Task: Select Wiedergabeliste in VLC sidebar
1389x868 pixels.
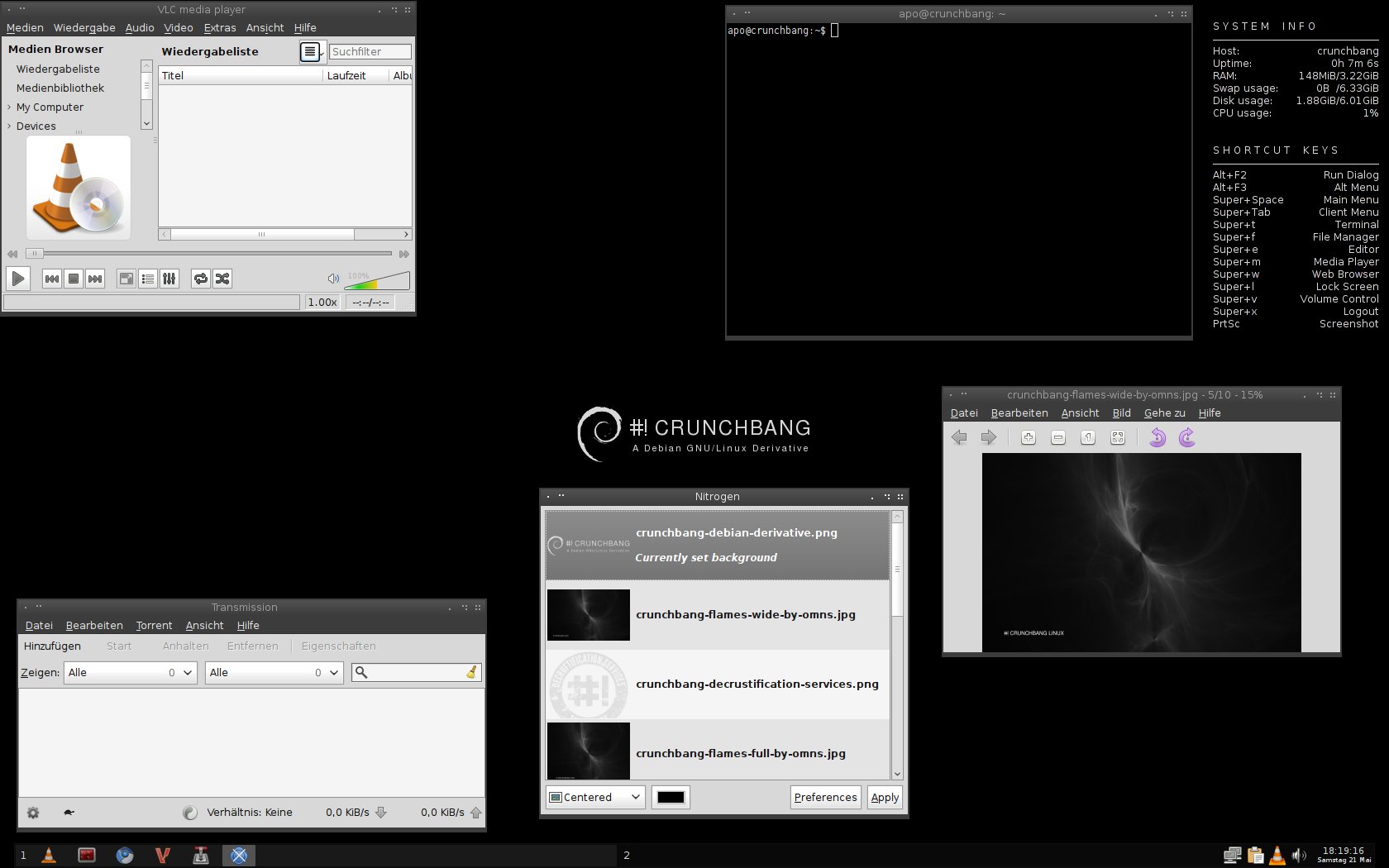Action: tap(58, 69)
